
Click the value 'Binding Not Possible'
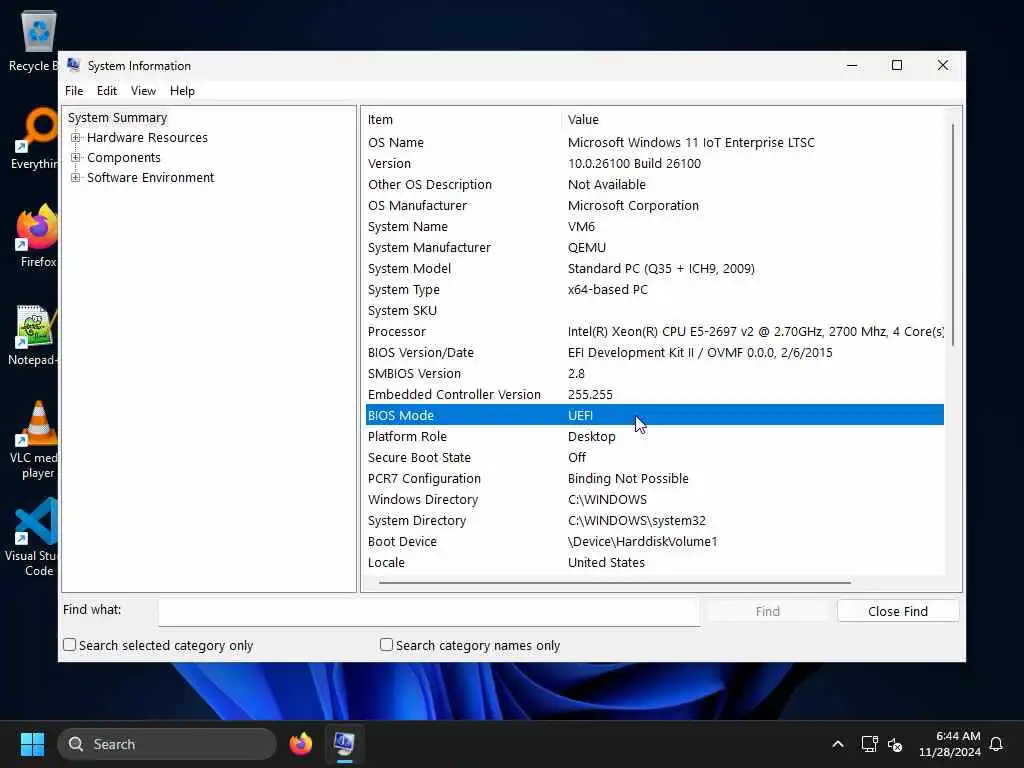(x=628, y=479)
